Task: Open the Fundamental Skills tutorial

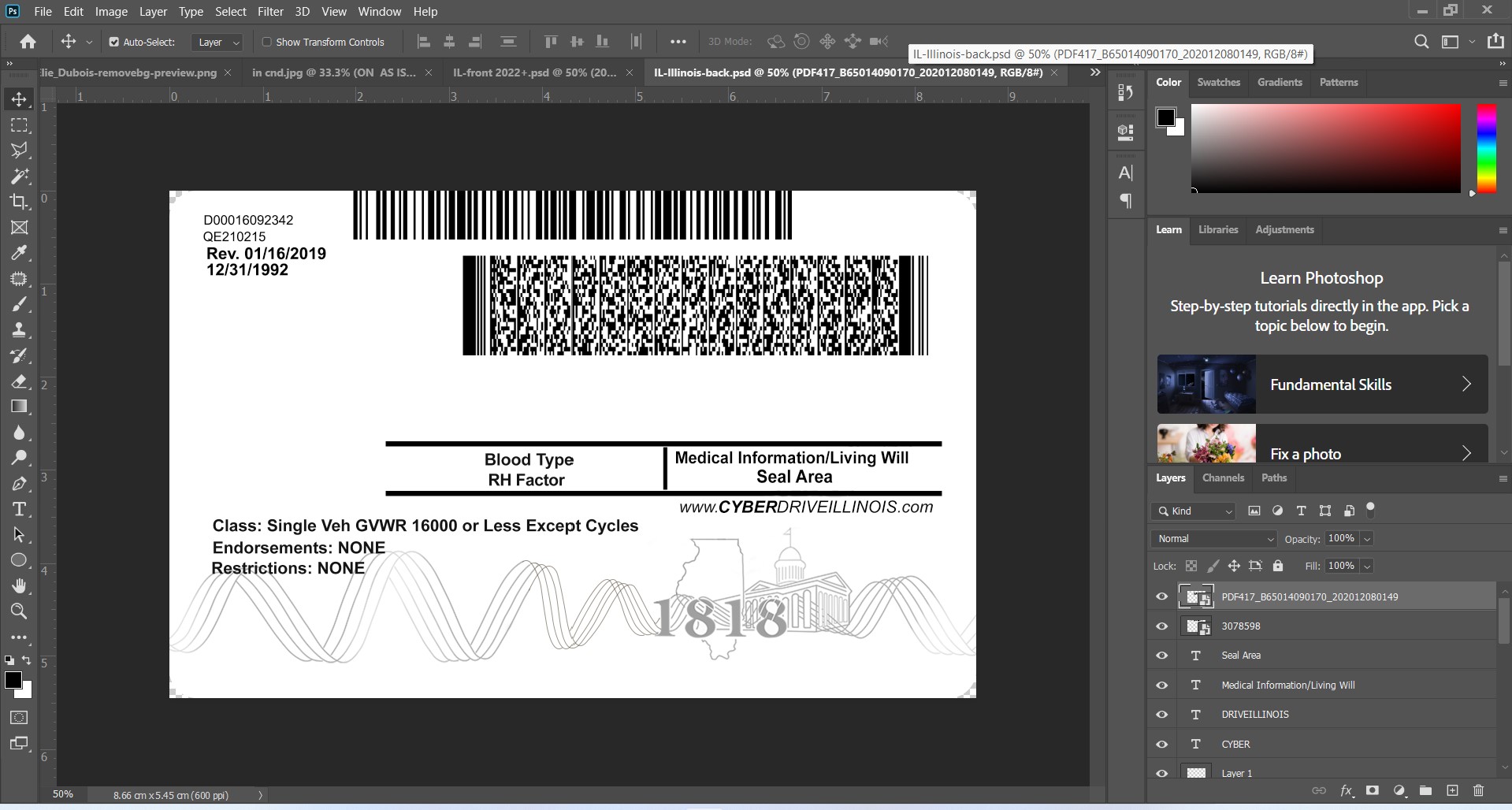Action: tap(1322, 385)
